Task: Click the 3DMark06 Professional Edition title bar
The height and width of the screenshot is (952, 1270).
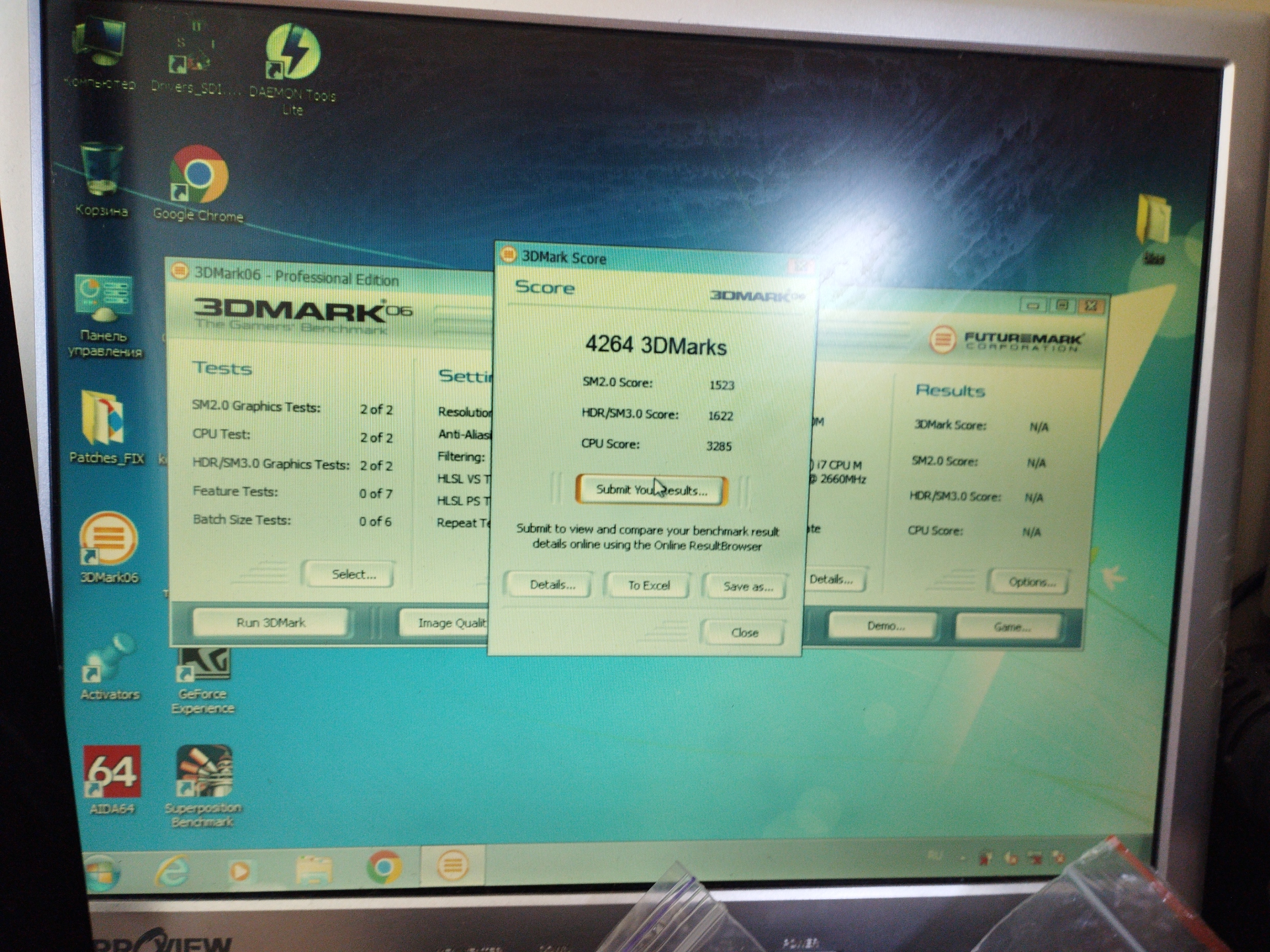Action: click(x=331, y=276)
